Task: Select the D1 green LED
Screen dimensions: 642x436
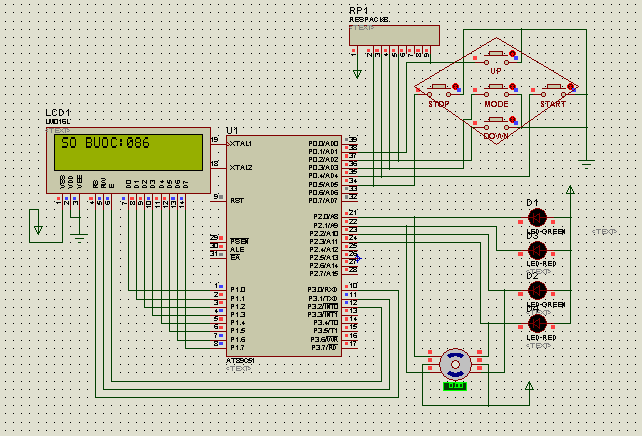Action: point(538,218)
